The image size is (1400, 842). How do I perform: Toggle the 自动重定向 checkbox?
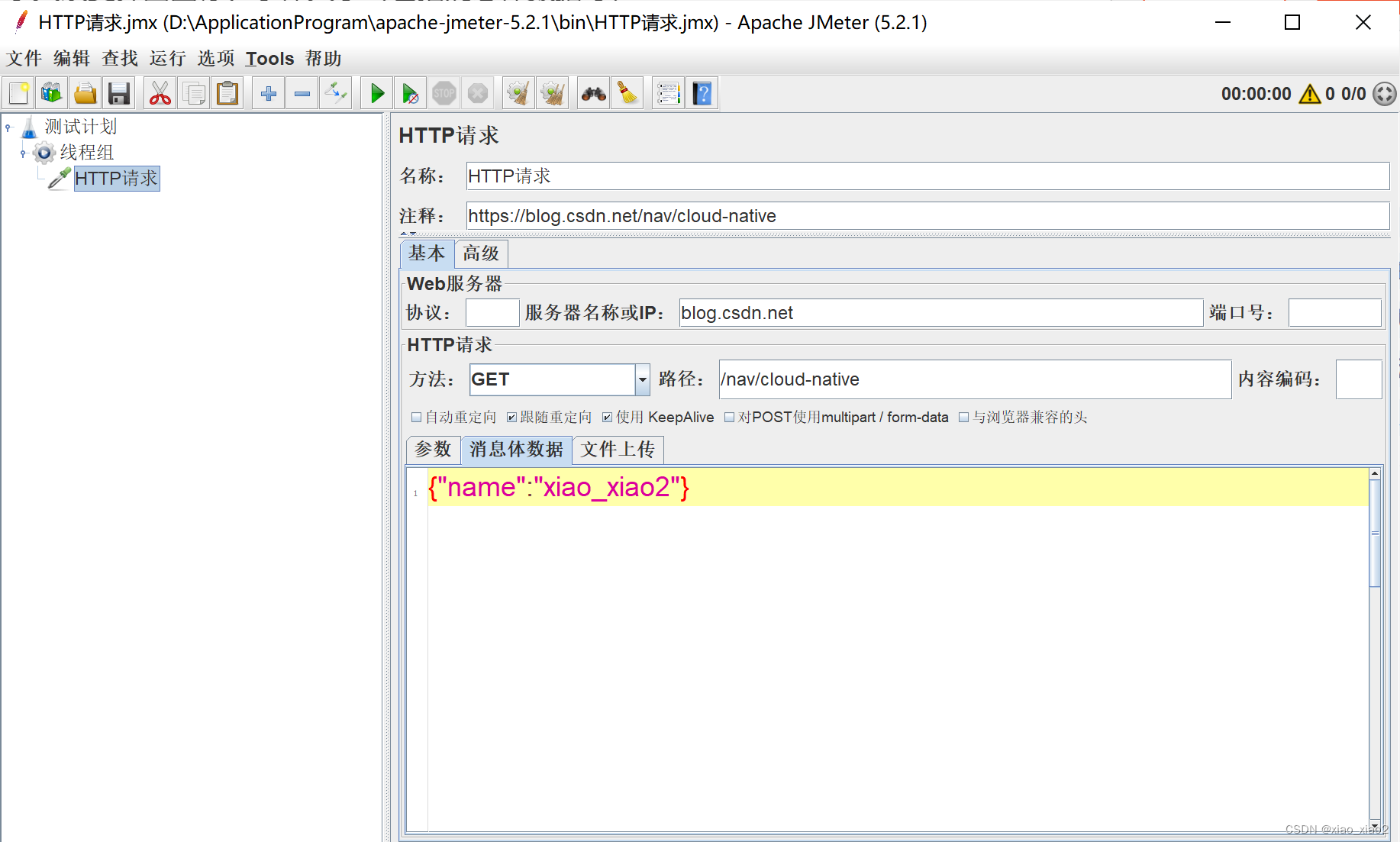coord(416,418)
